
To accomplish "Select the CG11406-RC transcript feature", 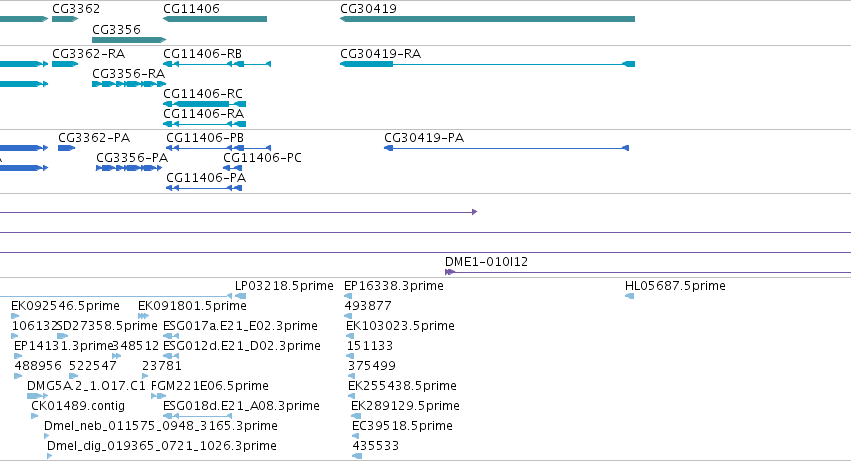I will 205,104.
